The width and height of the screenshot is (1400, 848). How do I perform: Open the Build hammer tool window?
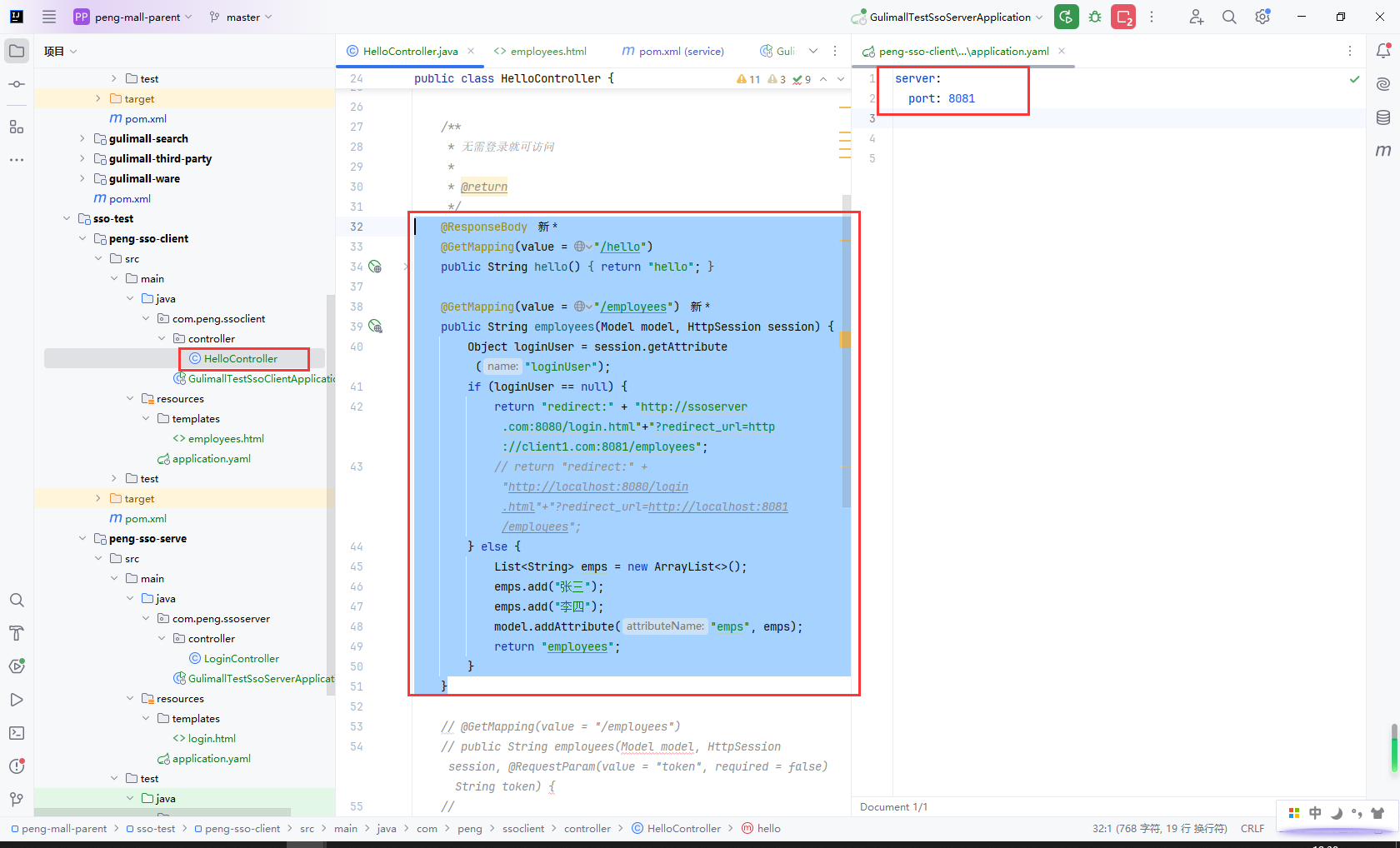[17, 633]
